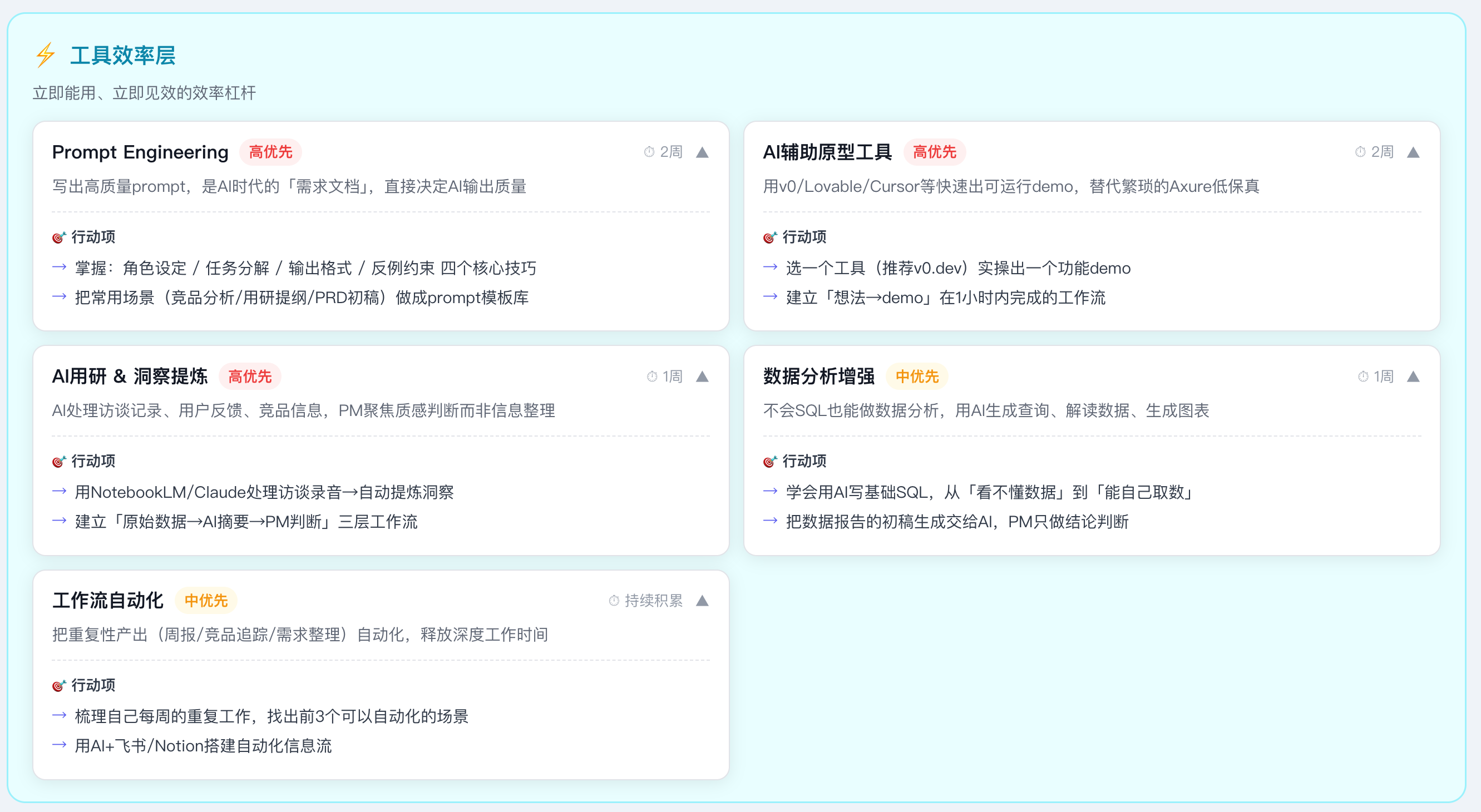Click 高优先 tag on Prompt Engineering

tap(270, 152)
